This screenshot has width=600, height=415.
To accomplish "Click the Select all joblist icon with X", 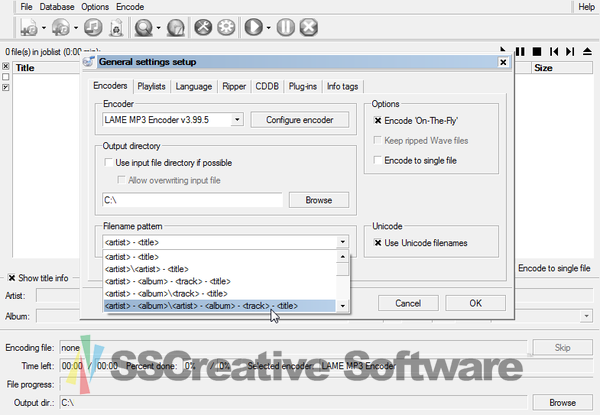I will pos(6,66).
